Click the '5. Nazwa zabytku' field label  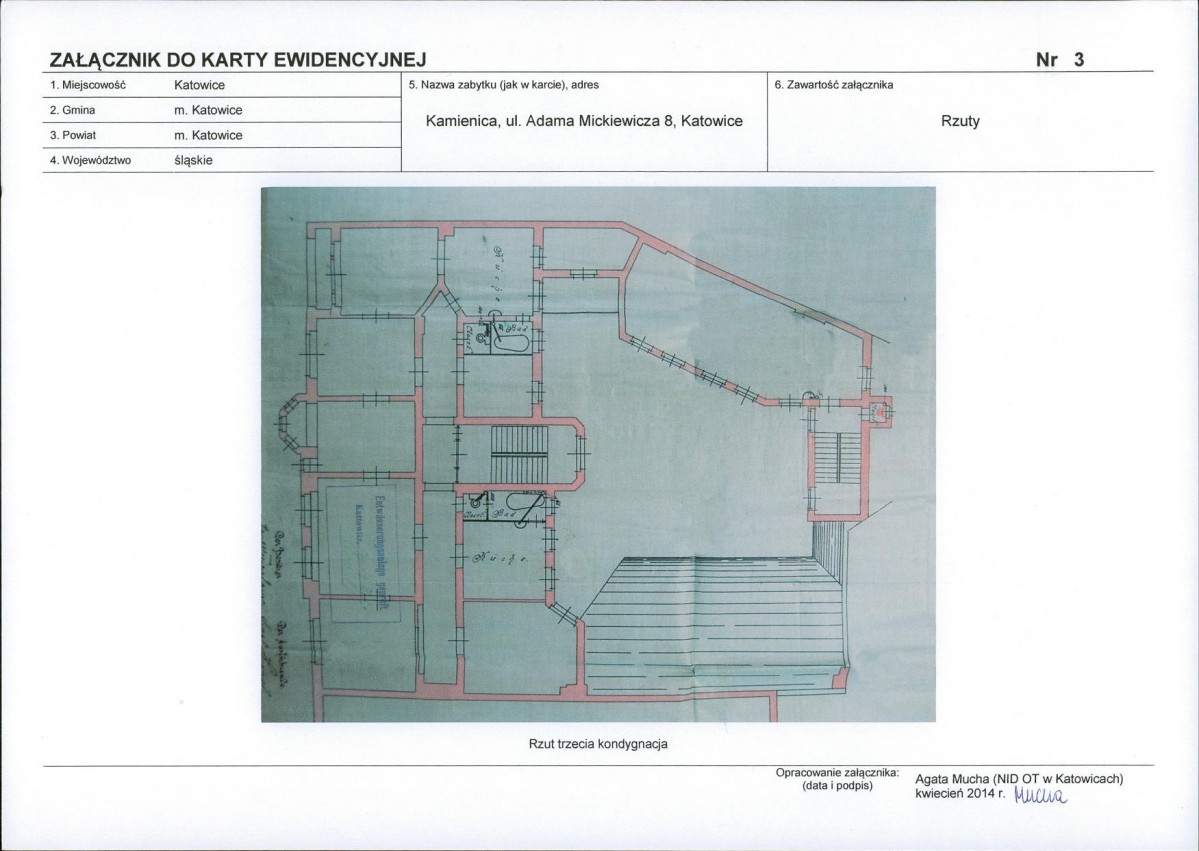(504, 85)
